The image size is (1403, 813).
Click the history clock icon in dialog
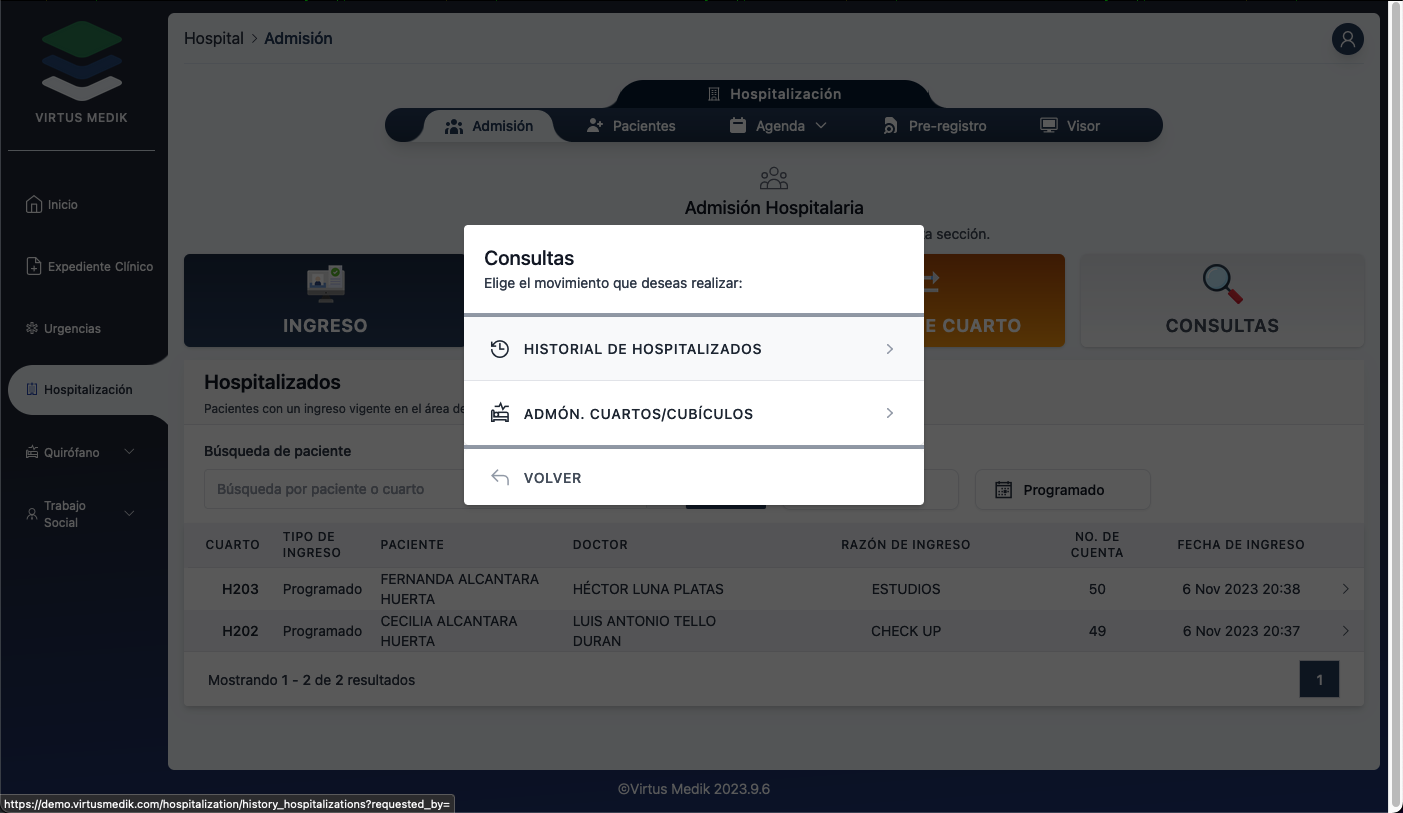tap(500, 349)
